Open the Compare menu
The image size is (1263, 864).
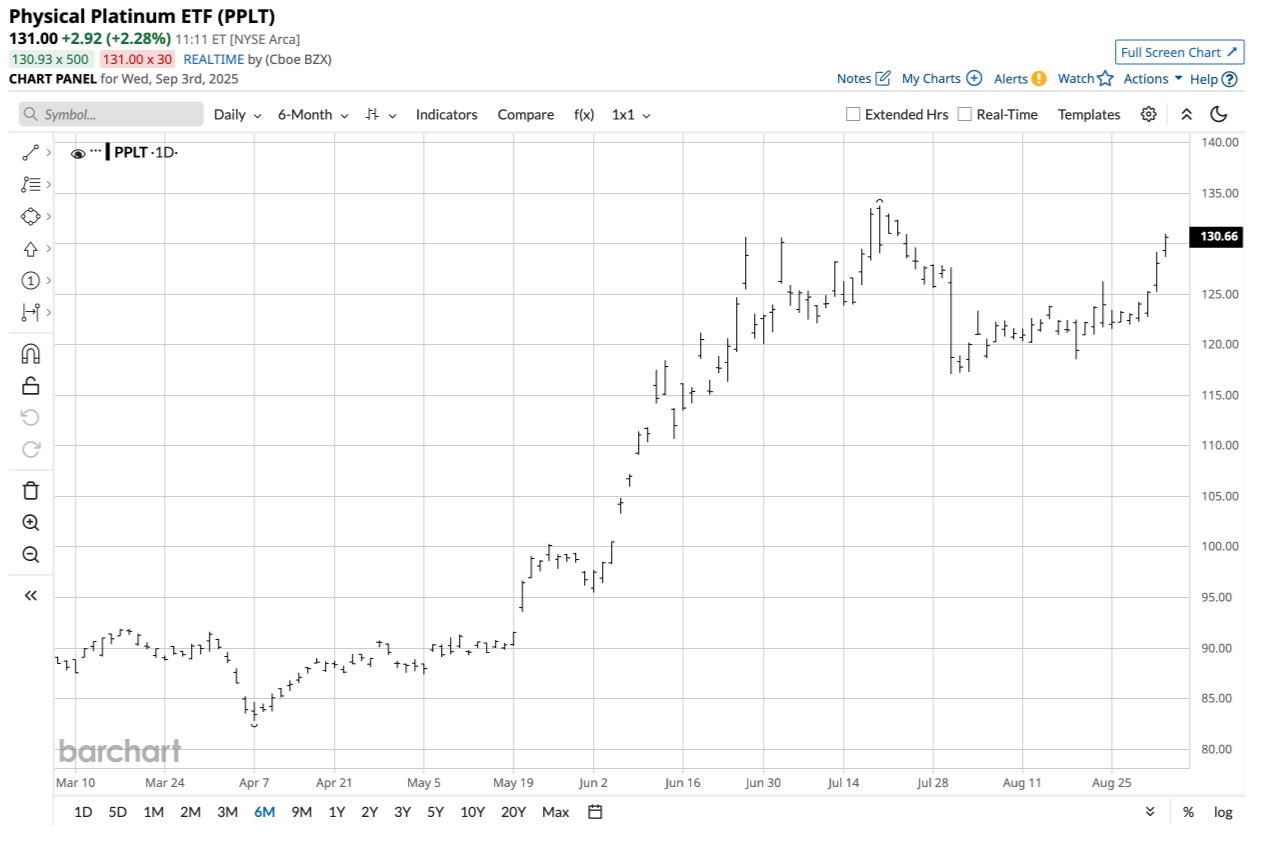[525, 114]
